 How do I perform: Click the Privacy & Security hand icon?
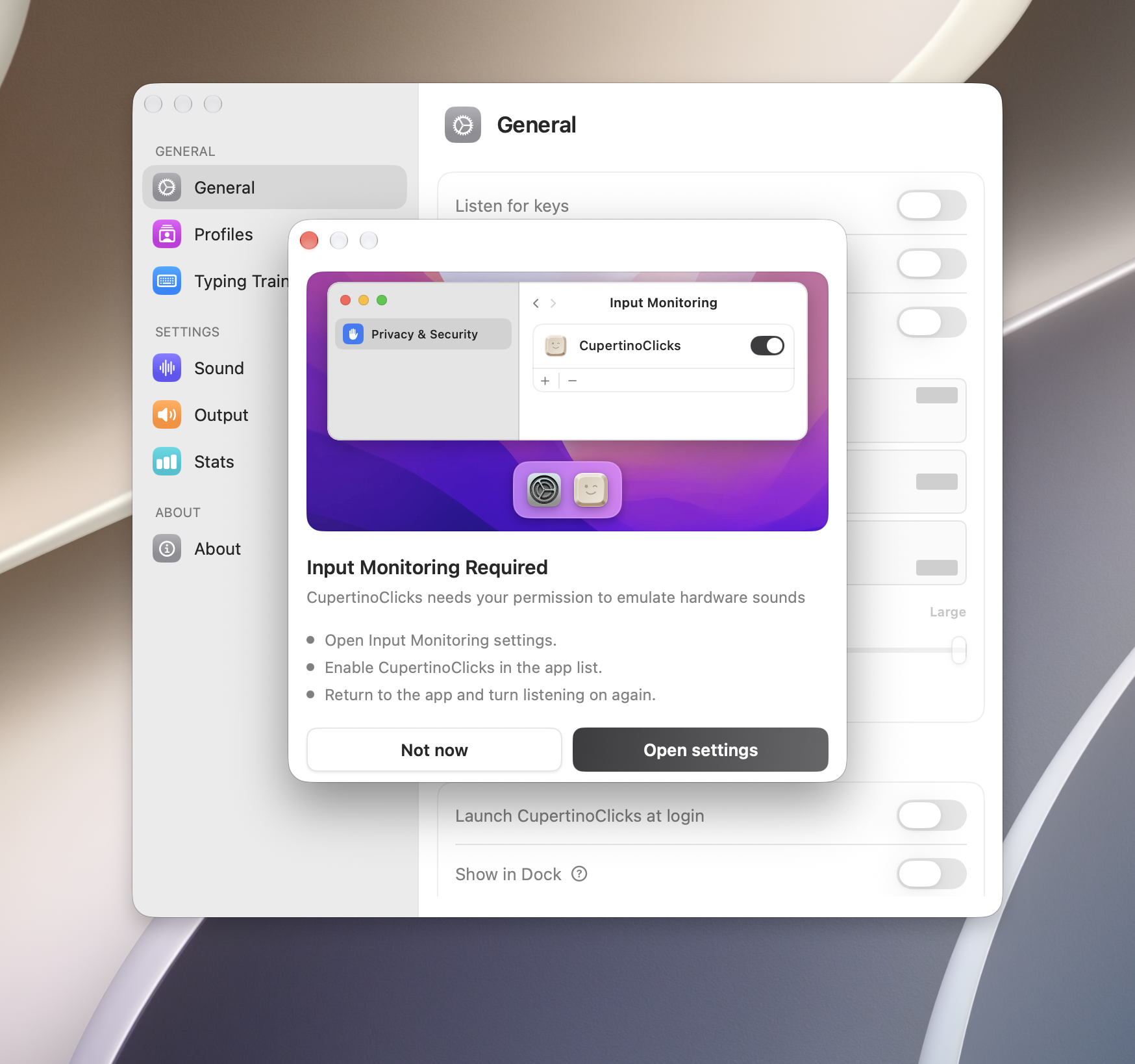click(353, 334)
